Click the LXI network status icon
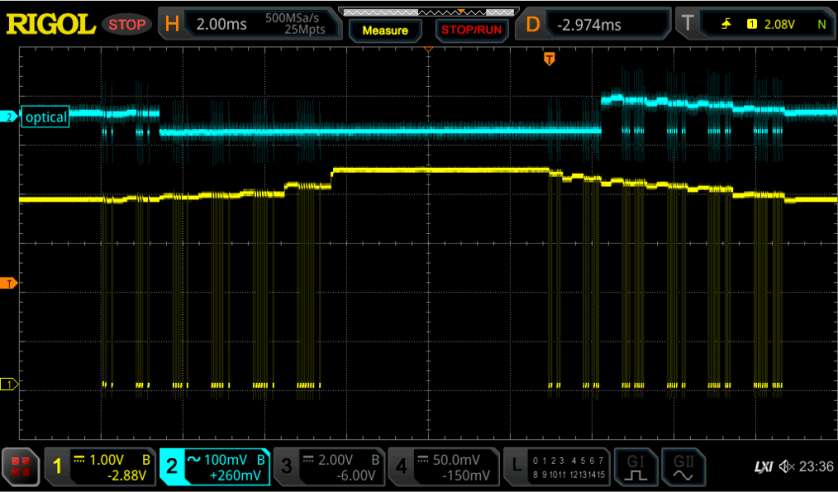This screenshot has width=838, height=492. click(x=763, y=466)
